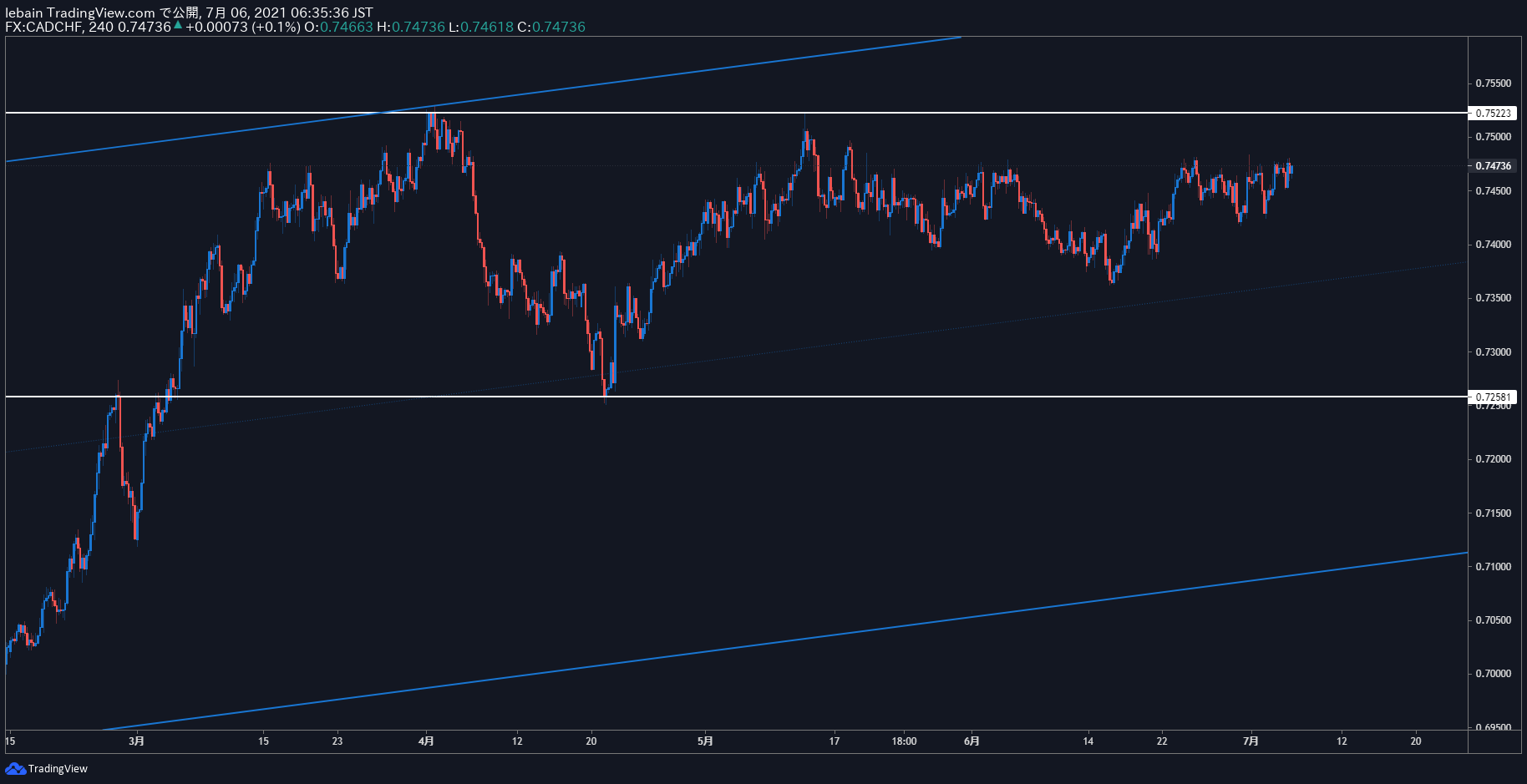Select the lower blue channel trendline
This screenshot has width=1527, height=784.
click(x=785, y=641)
